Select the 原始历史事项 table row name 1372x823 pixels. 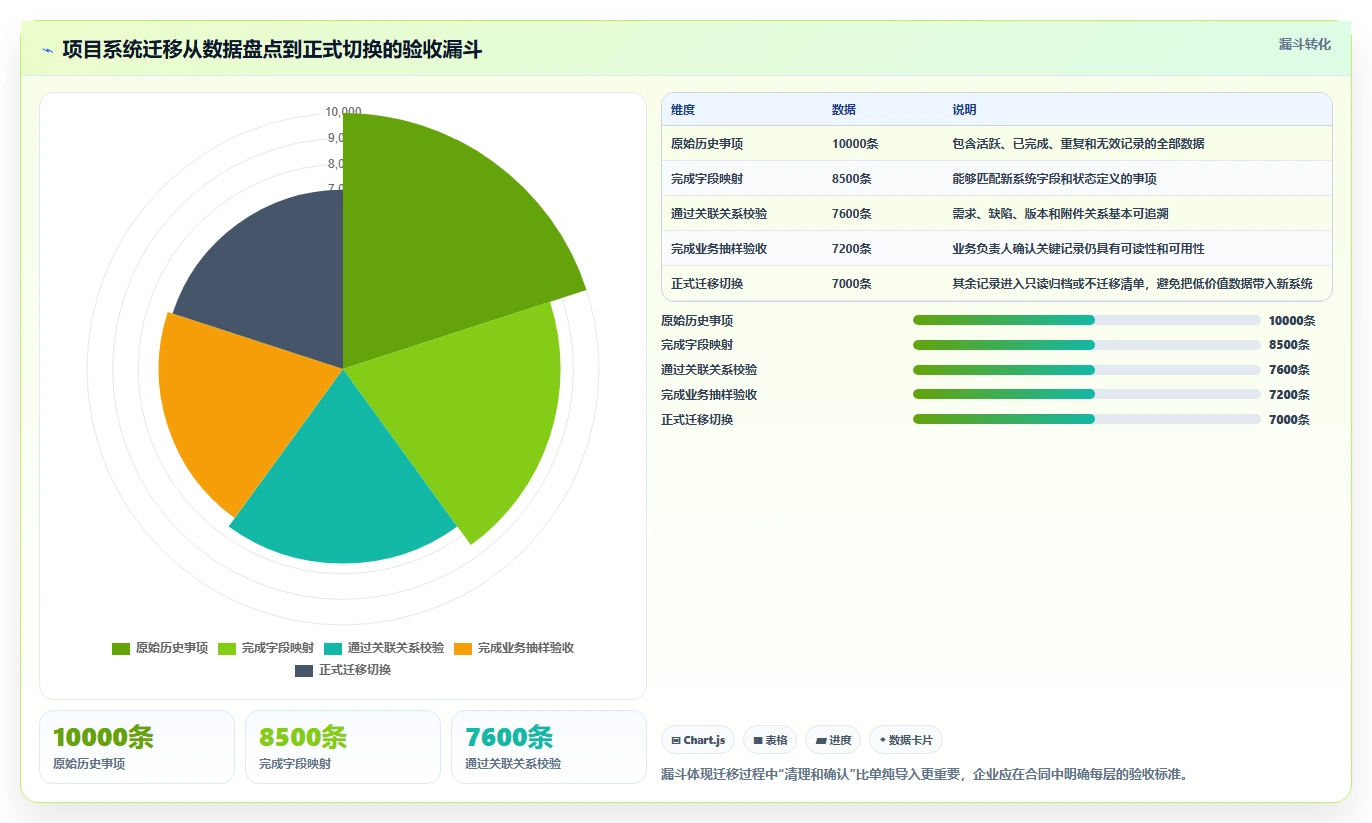(x=707, y=144)
